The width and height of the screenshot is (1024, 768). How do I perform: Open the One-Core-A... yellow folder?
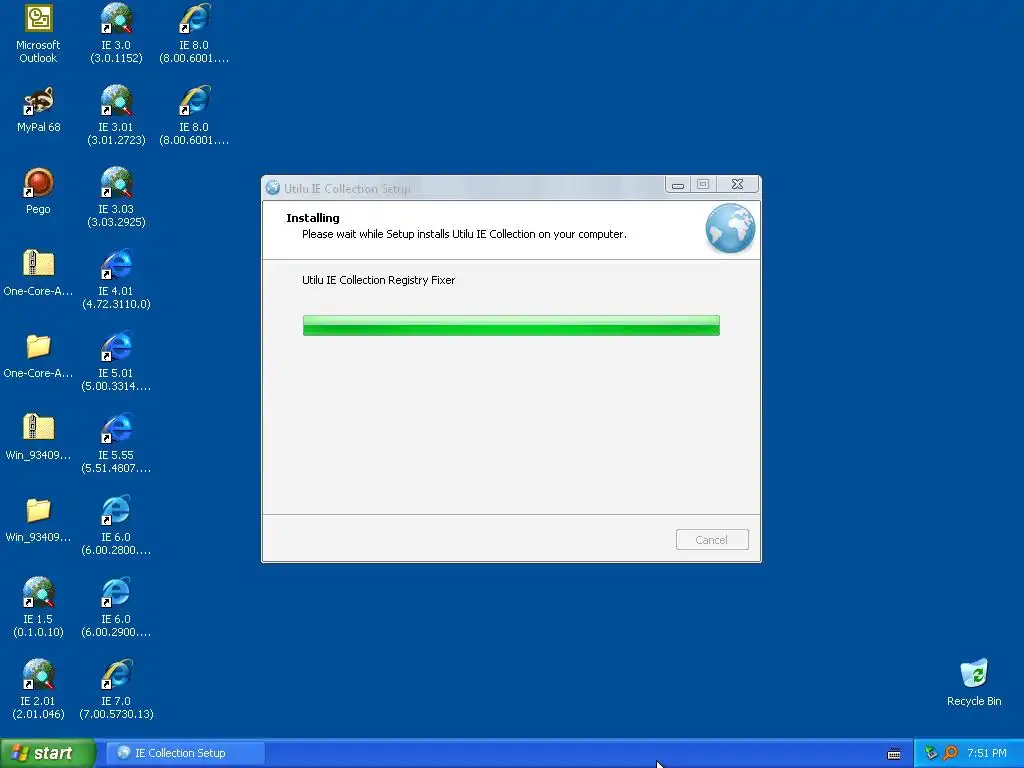(39, 347)
